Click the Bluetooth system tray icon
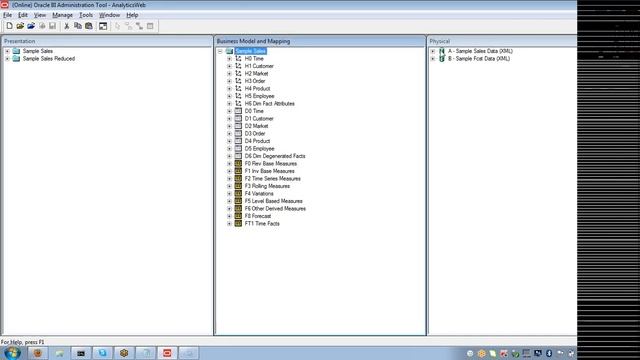 click(549, 353)
